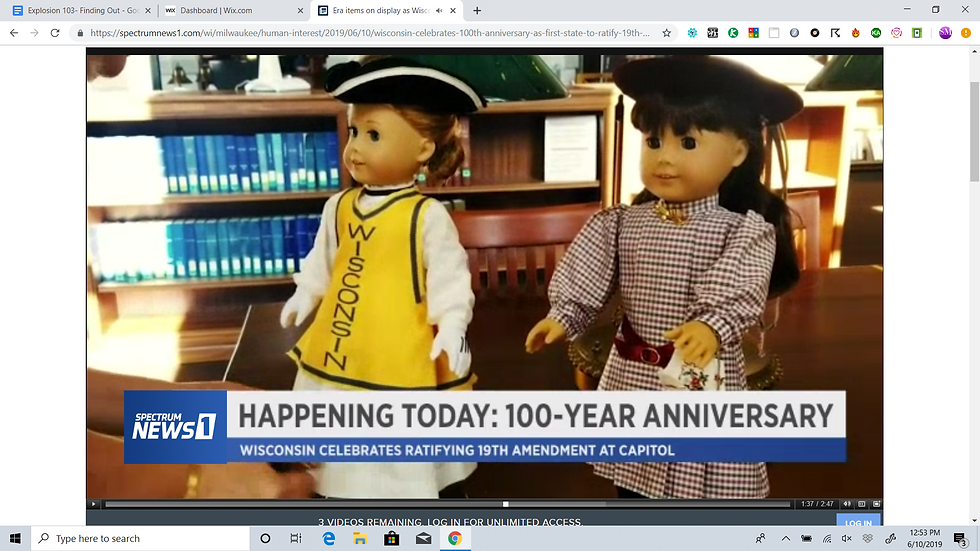Bookmark this page with the star icon
This screenshot has width=980, height=551.
click(x=667, y=33)
